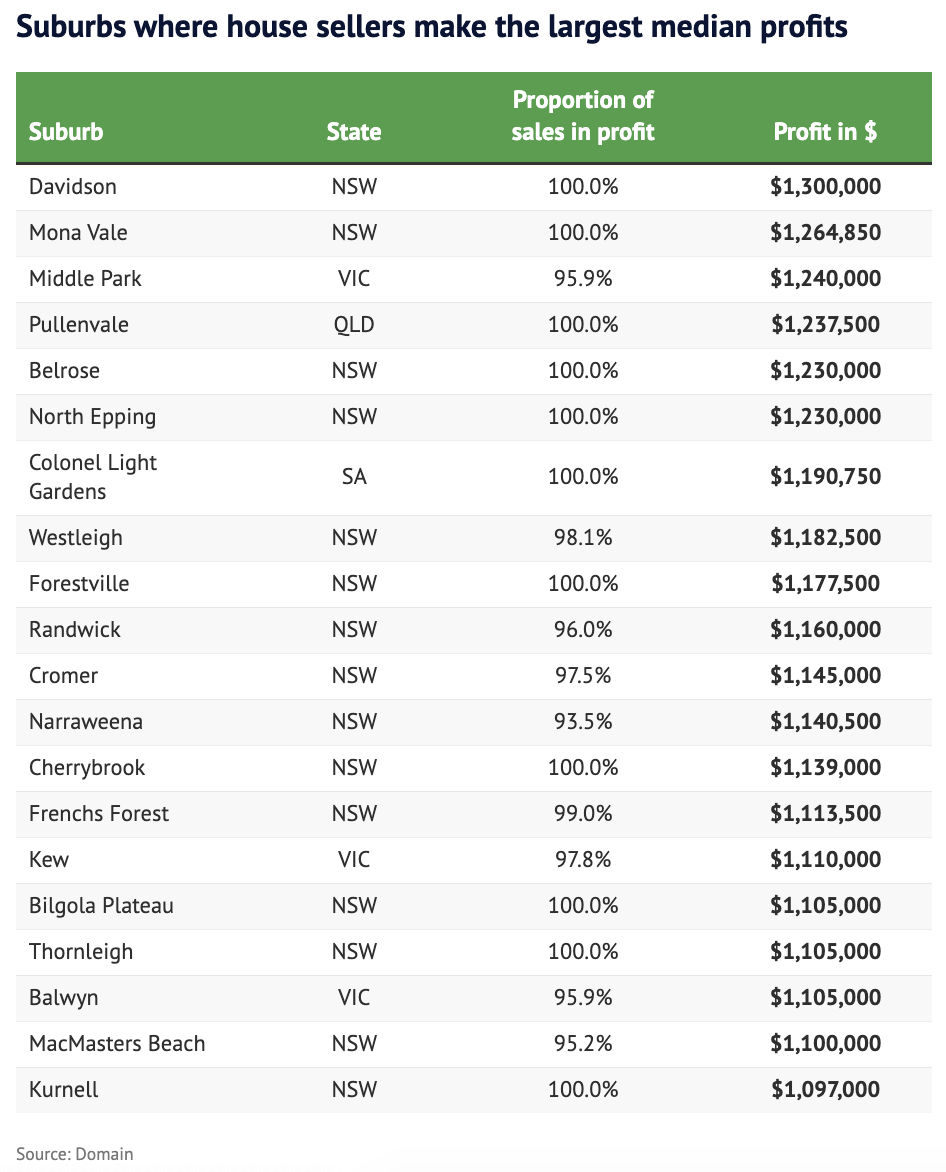Click Pullenvale's QLD state cell

pos(354,324)
